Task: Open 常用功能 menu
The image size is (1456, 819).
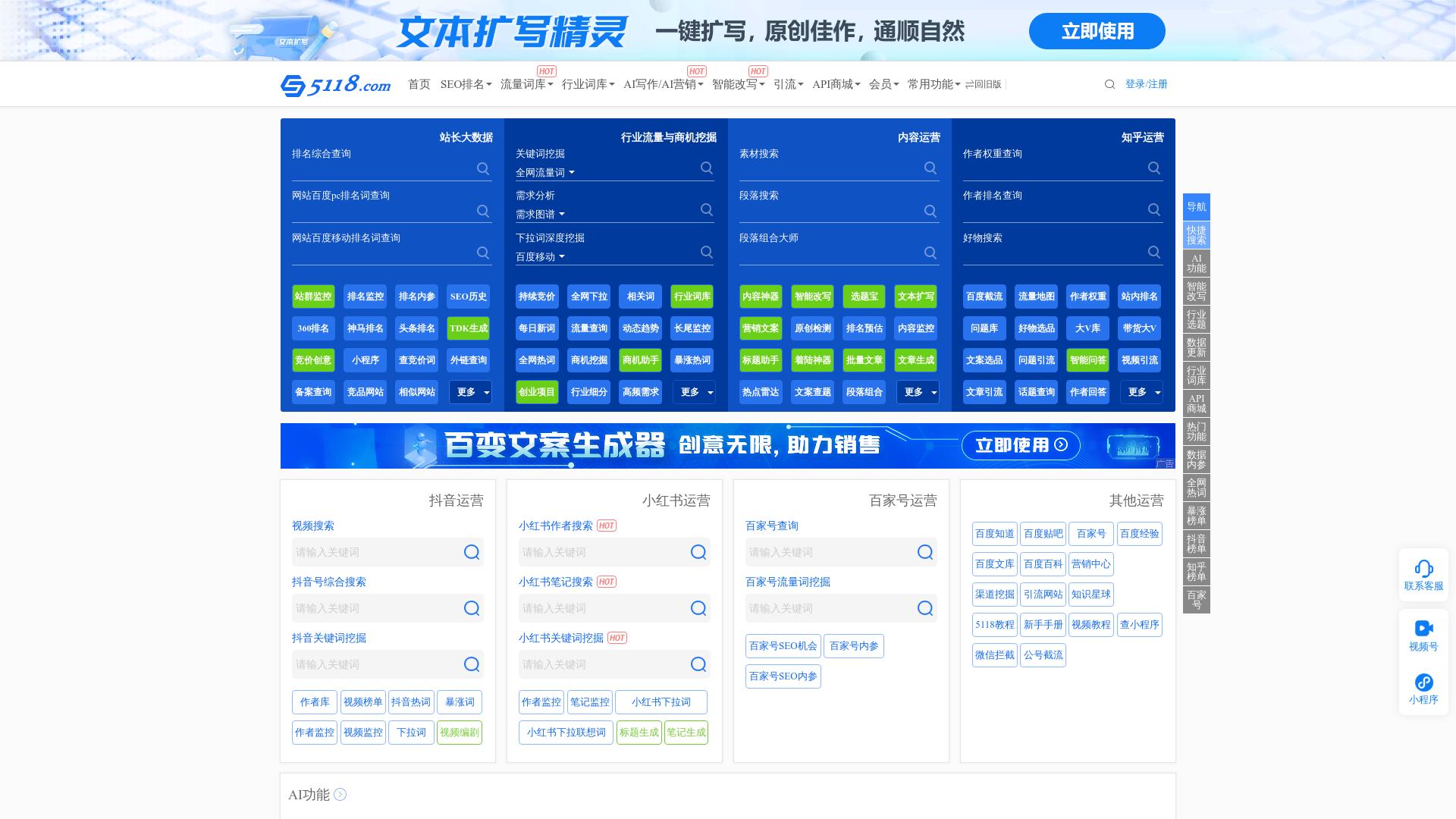Action: 934,84
